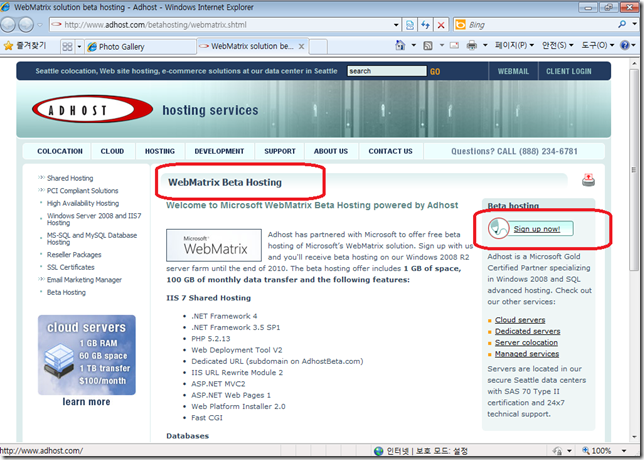Viewport: 644px width, 460px height.
Task: Expand the print options dropdown
Action: click(x=485, y=45)
